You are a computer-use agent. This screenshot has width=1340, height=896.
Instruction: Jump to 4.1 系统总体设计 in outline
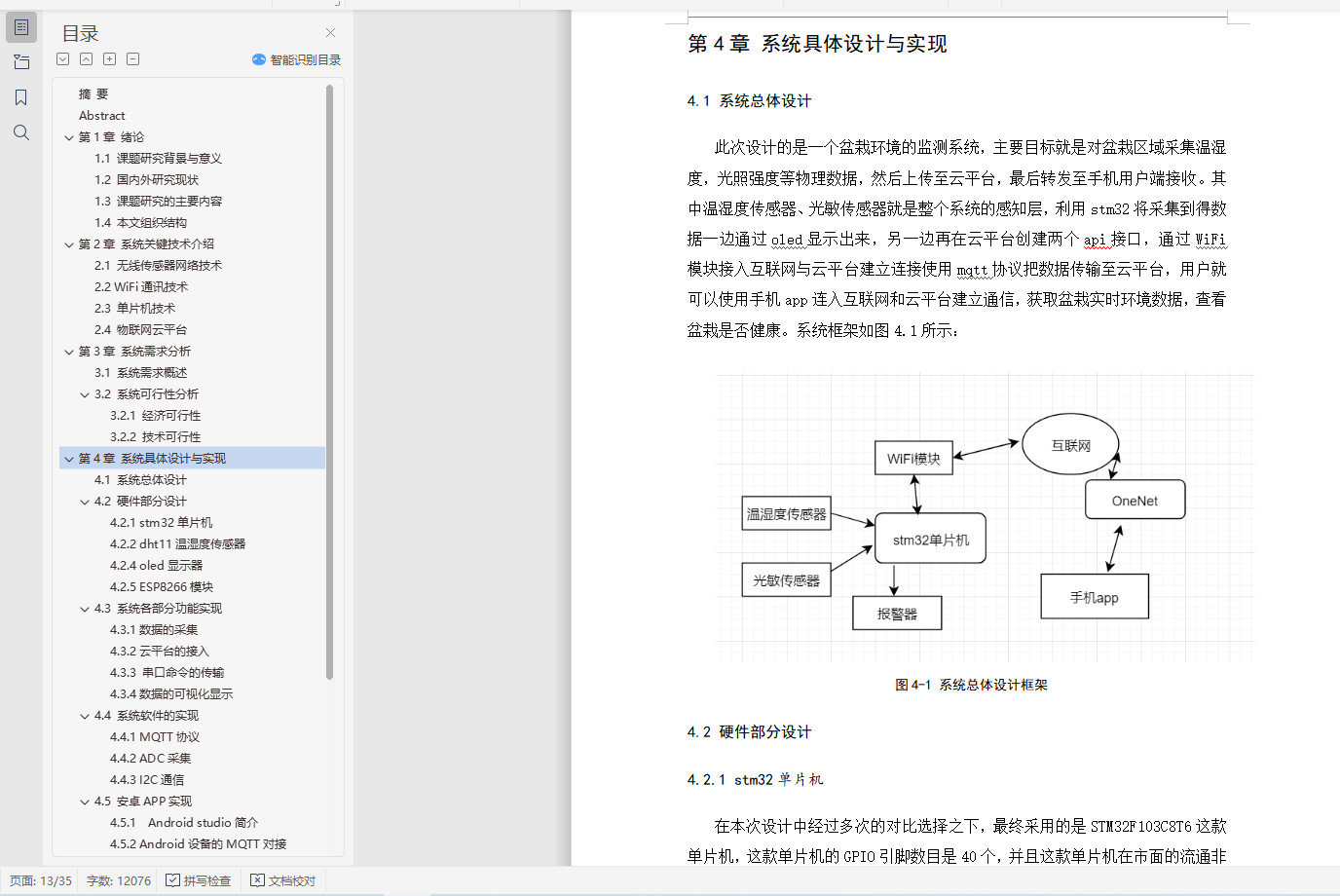[140, 480]
